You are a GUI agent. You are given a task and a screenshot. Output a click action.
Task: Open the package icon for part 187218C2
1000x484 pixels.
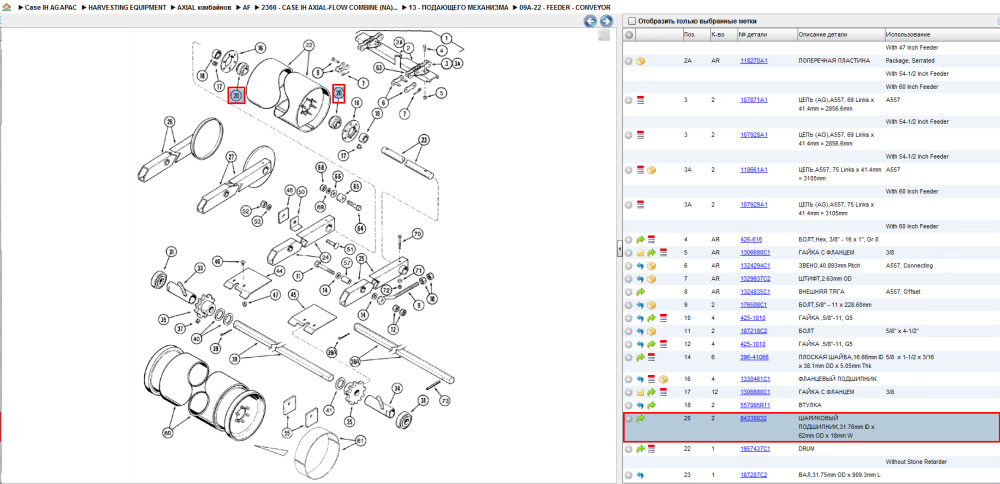(651, 331)
